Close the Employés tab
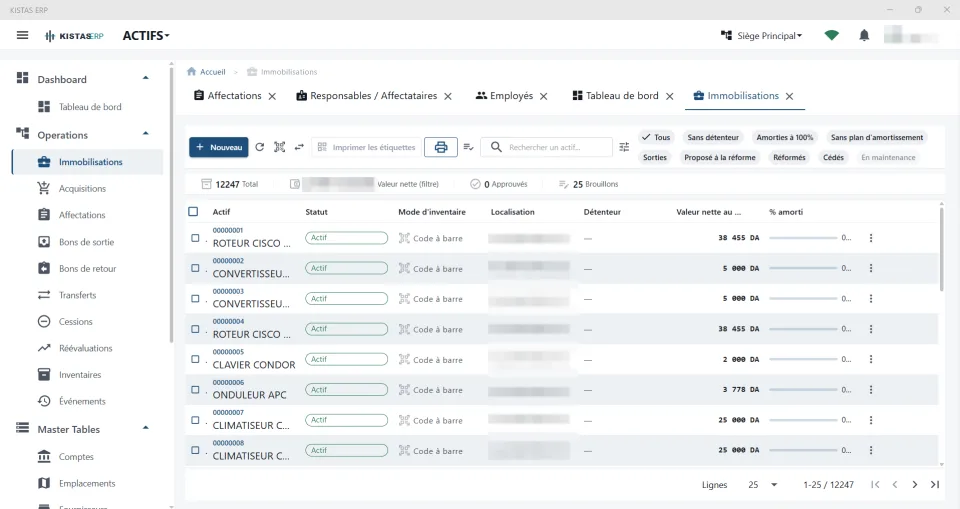Screen dimensions: 960x509 (544, 96)
